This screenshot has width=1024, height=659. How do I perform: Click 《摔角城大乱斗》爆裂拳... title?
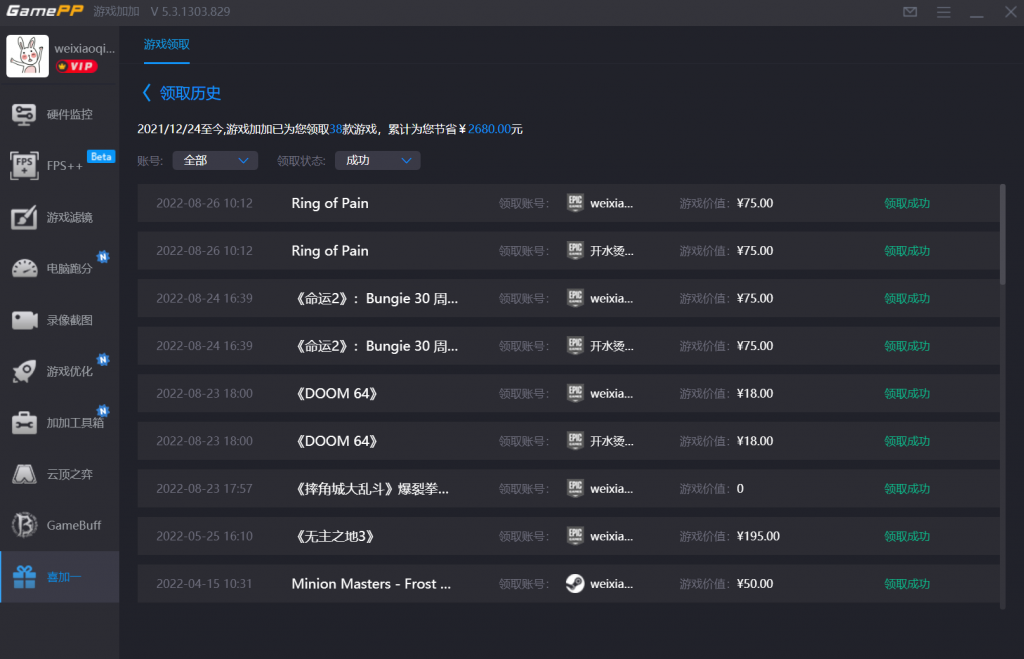pyautogui.click(x=370, y=489)
